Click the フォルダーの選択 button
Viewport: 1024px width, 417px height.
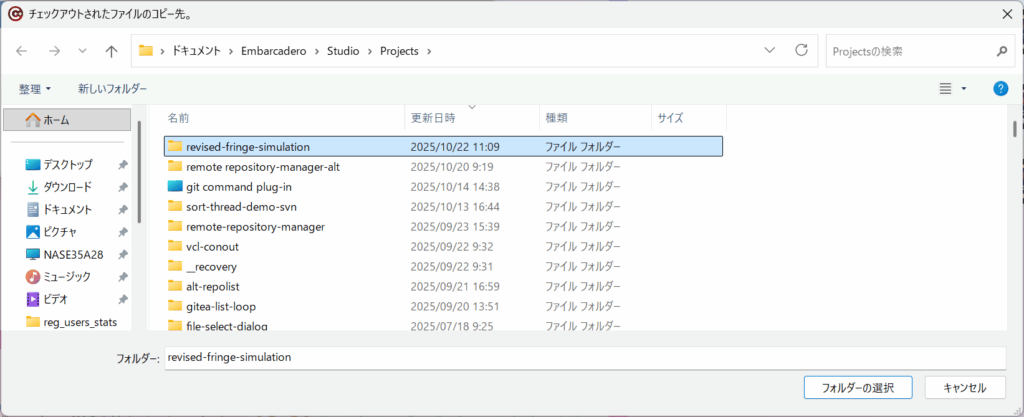tap(858, 387)
